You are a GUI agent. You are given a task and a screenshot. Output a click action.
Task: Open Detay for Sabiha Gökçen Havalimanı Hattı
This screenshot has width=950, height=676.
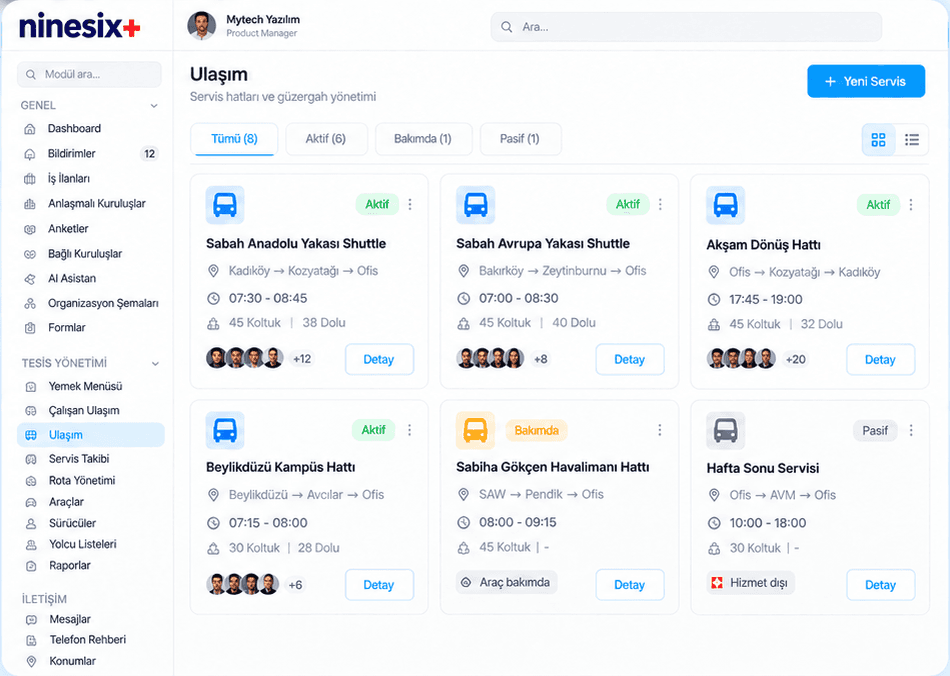pos(630,585)
